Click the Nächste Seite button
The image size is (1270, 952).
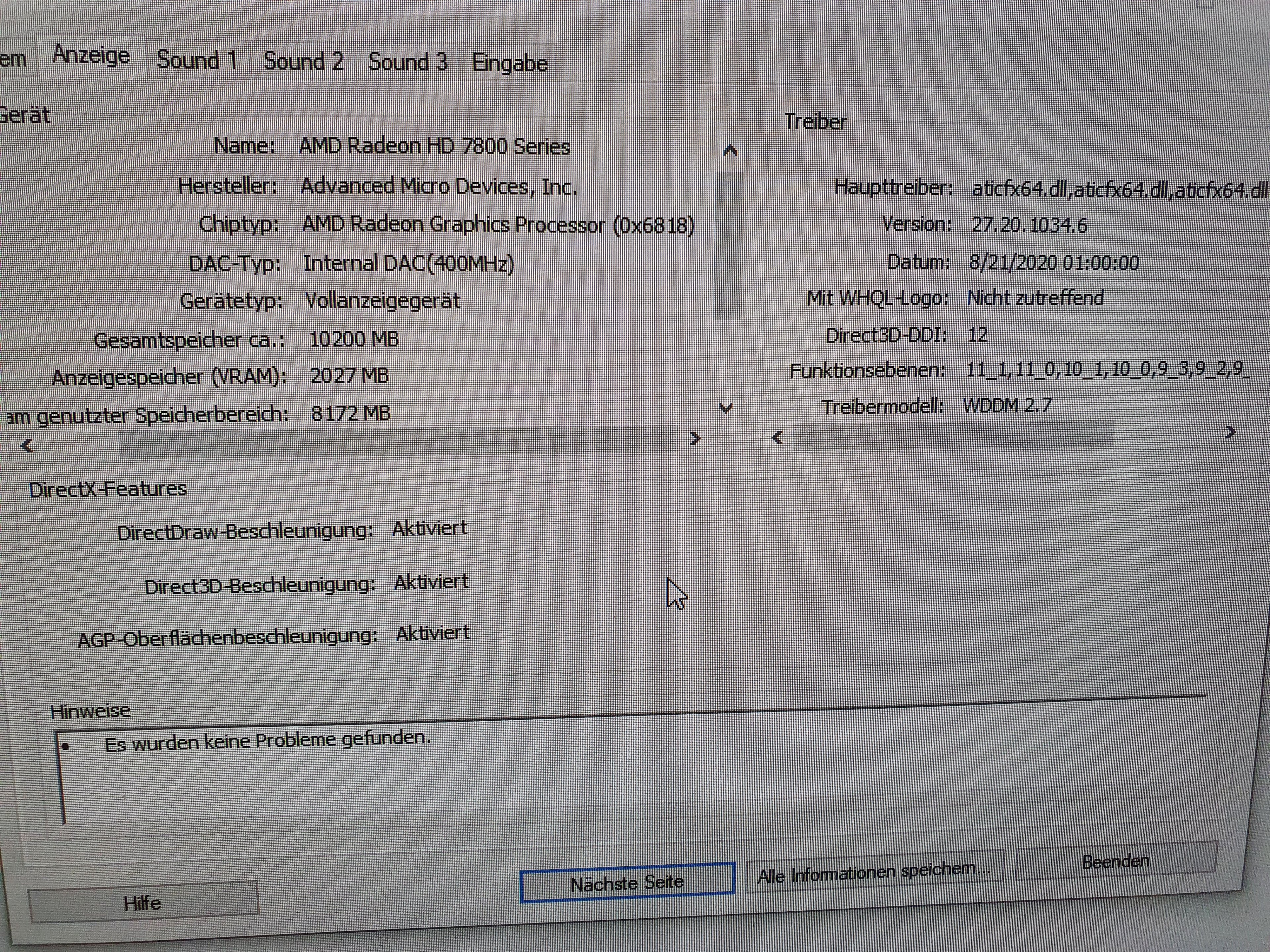[627, 883]
